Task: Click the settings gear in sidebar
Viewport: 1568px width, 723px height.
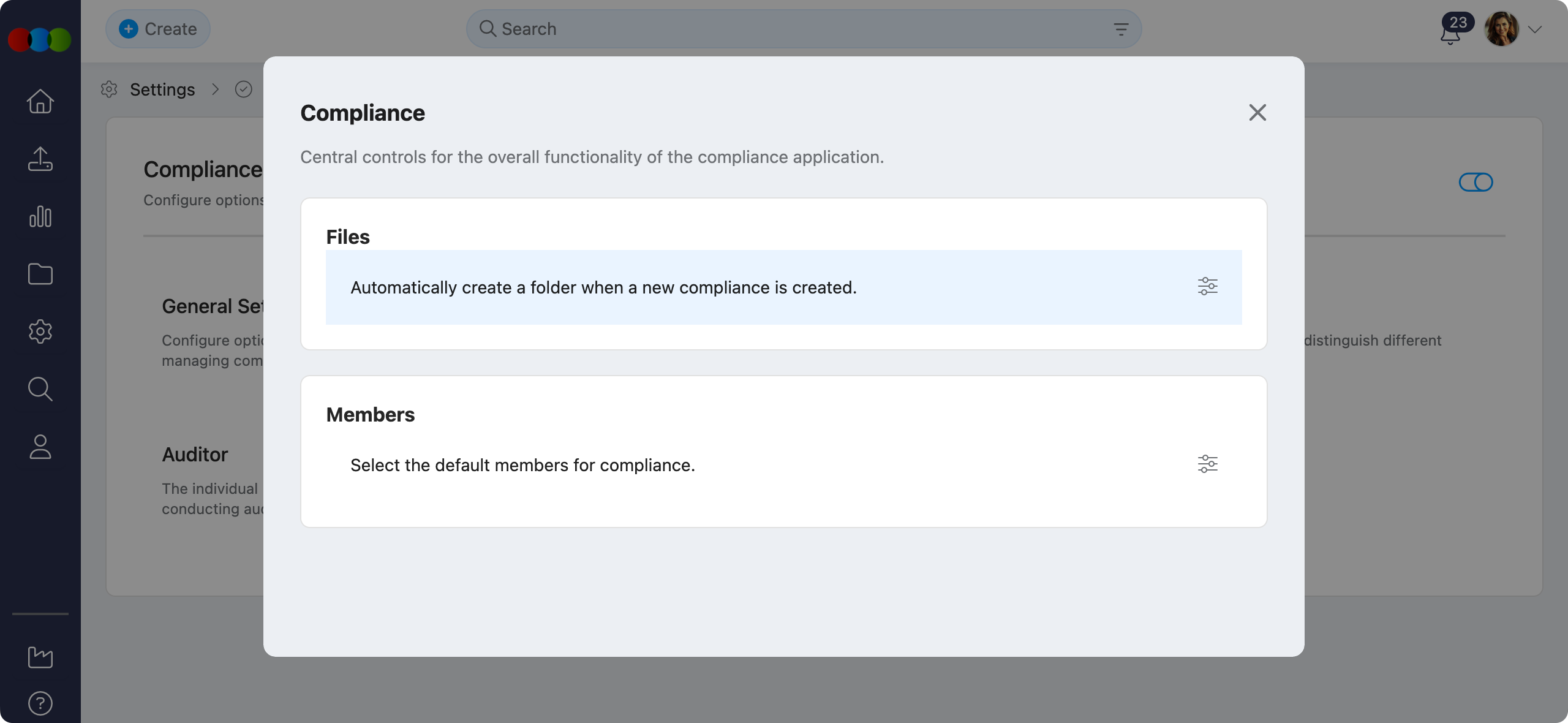Action: coord(40,331)
